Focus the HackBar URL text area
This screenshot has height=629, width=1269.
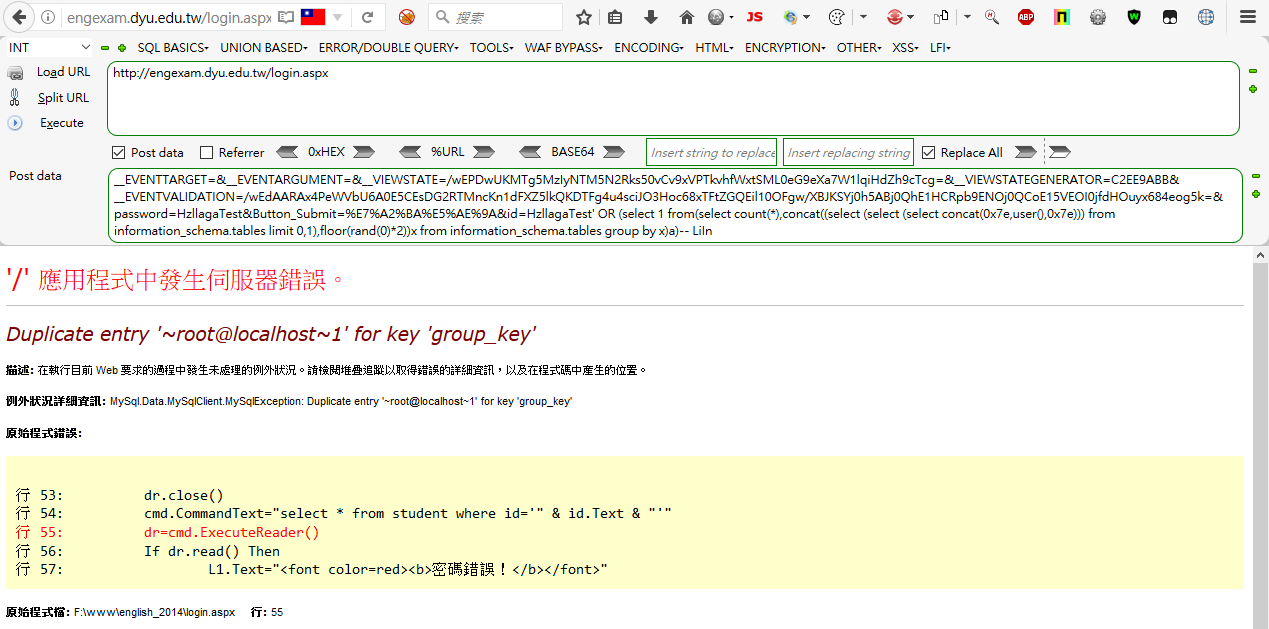coord(673,99)
